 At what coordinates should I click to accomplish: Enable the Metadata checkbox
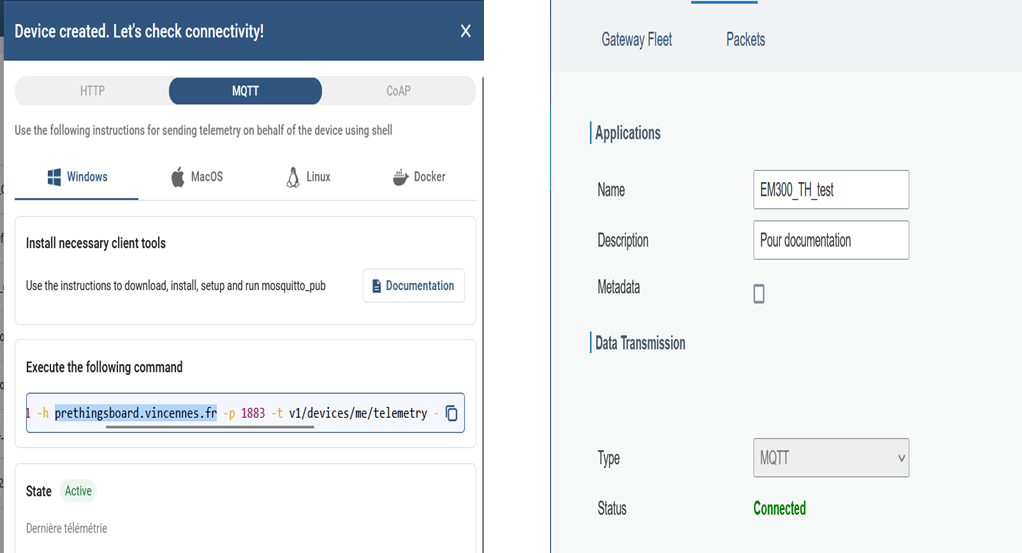pos(759,293)
